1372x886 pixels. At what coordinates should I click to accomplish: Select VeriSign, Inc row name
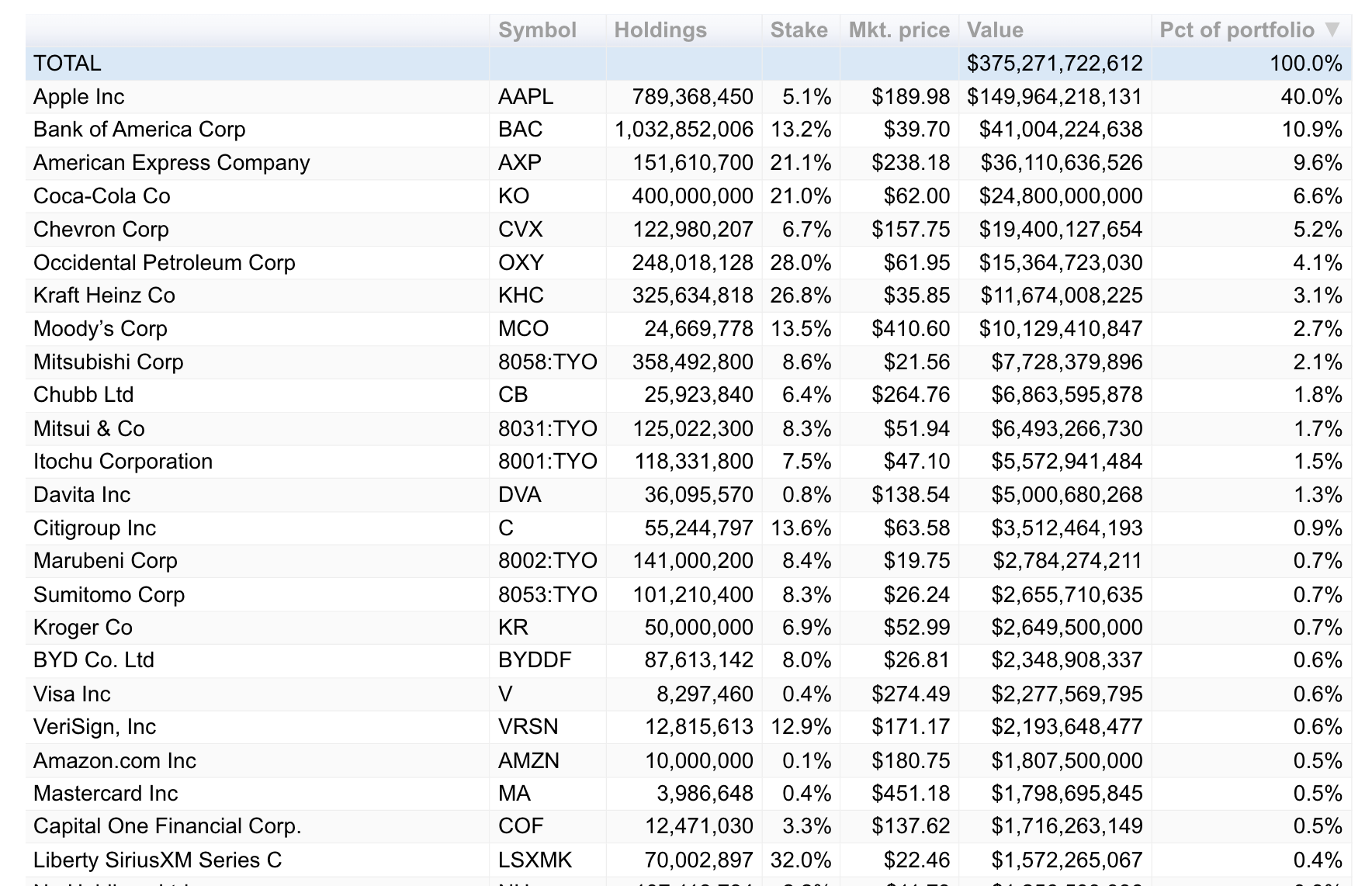(x=95, y=727)
